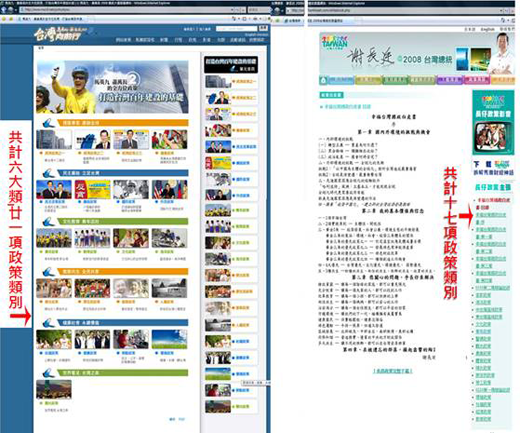Viewport: 520px width, 433px height.
Task: Click the yellow-green book cover in the banner
Action: coord(480,59)
